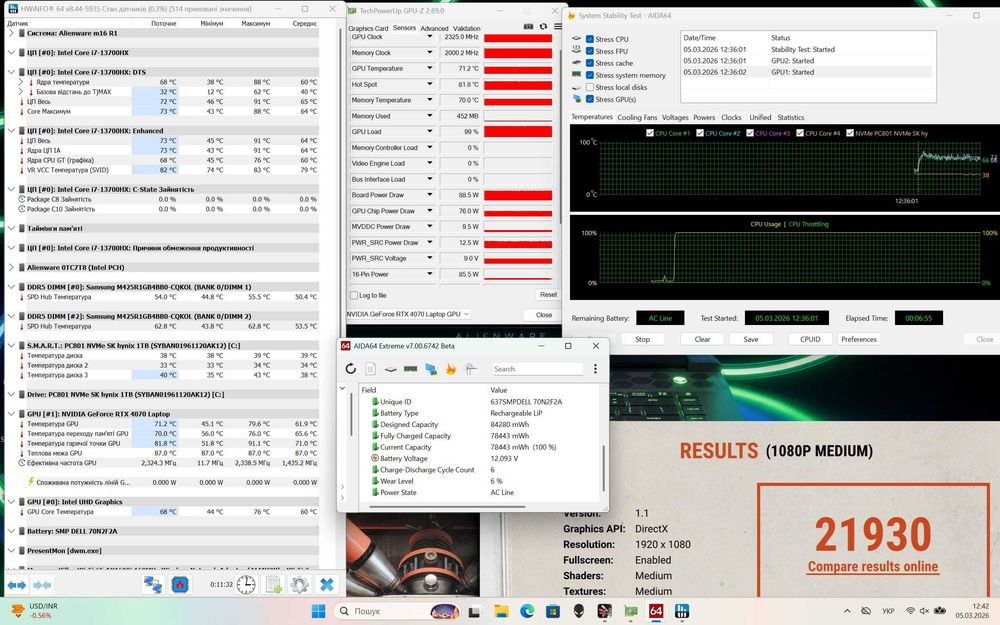
Task: Open the NVIDIA GeForce RTX 4070 Laptop GPU selector
Action: click(x=409, y=314)
